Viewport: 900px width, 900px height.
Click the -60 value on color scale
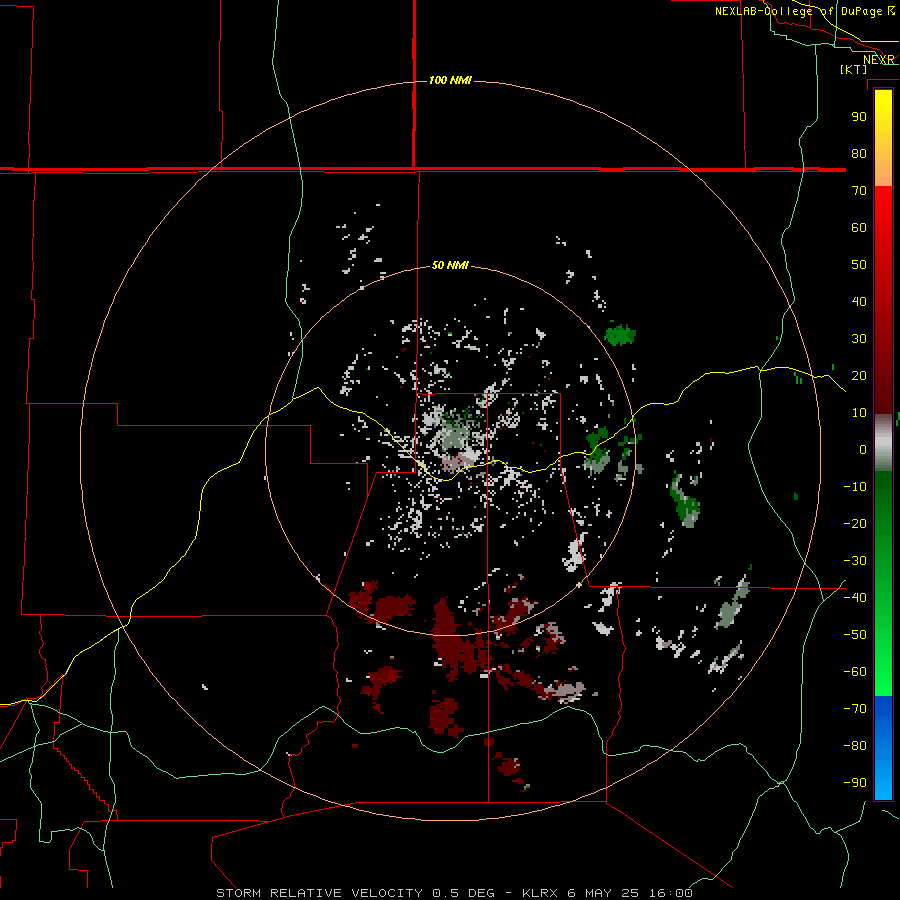855,672
